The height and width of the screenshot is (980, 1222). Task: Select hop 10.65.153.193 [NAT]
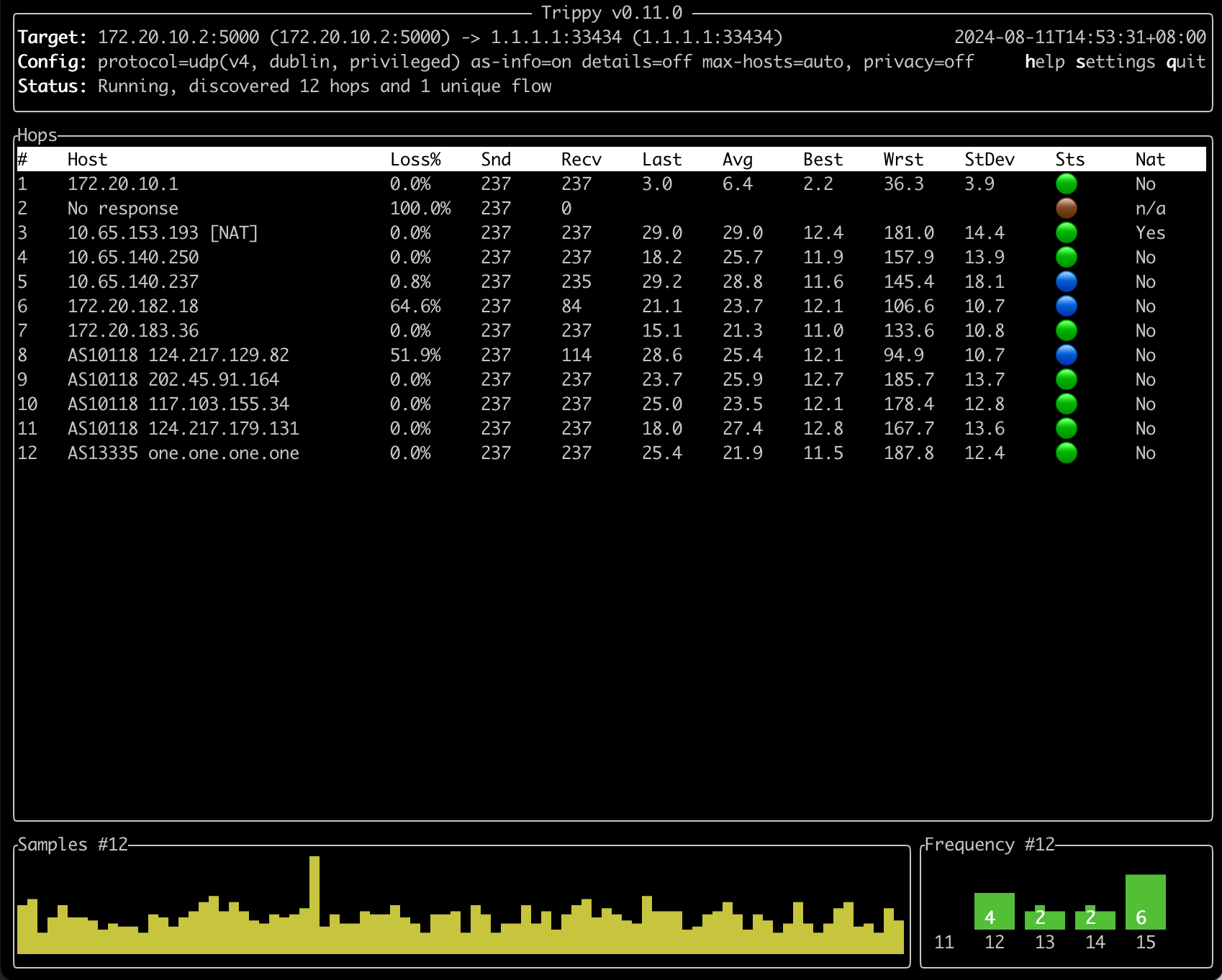611,233
